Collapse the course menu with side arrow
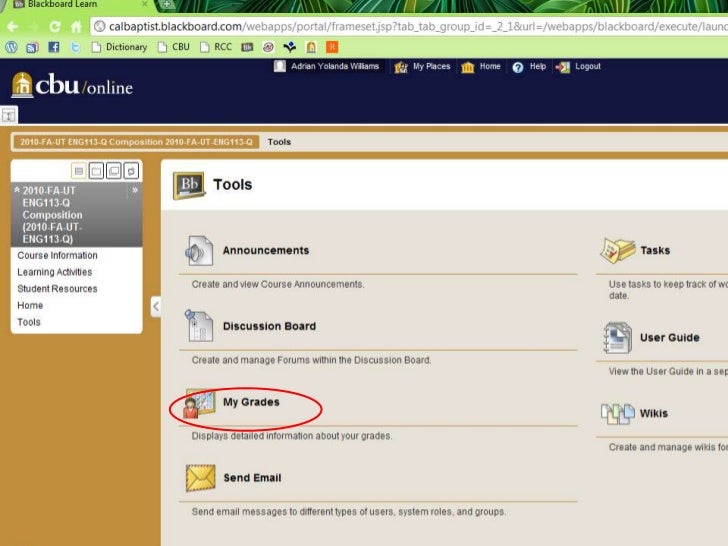Image resolution: width=728 pixels, height=546 pixels. coord(156,306)
